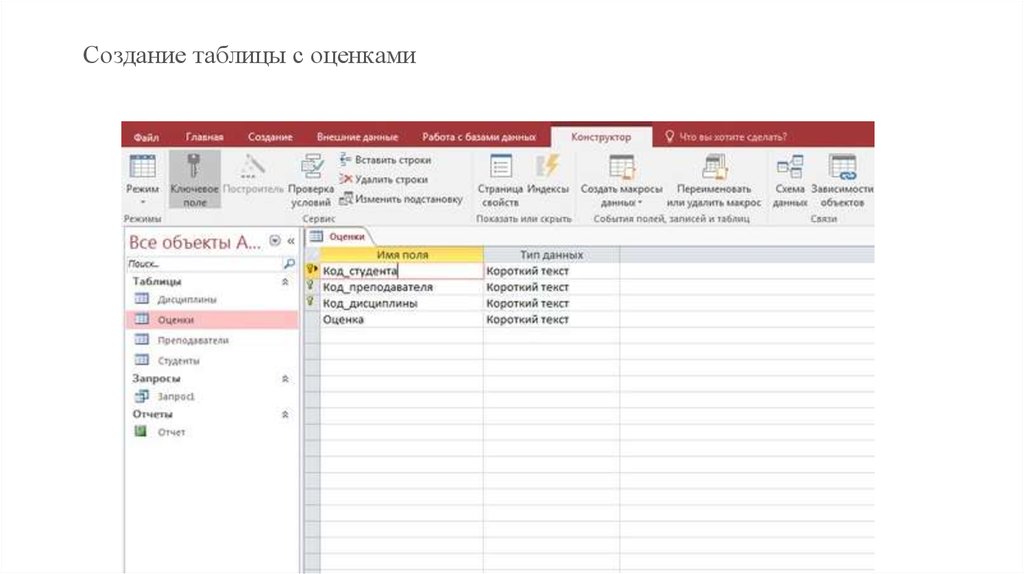
Task: Select the Оценка field name cell
Action: click(400, 320)
